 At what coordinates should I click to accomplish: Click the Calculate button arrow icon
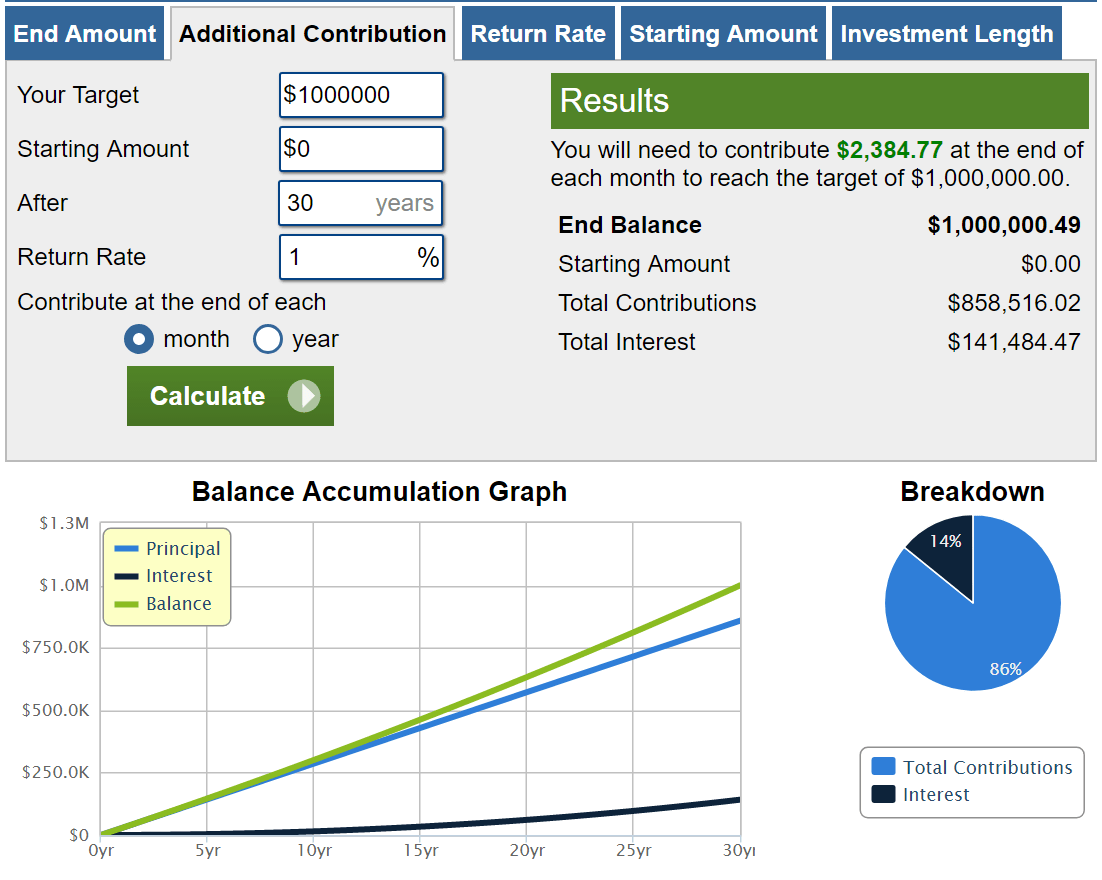pyautogui.click(x=303, y=396)
